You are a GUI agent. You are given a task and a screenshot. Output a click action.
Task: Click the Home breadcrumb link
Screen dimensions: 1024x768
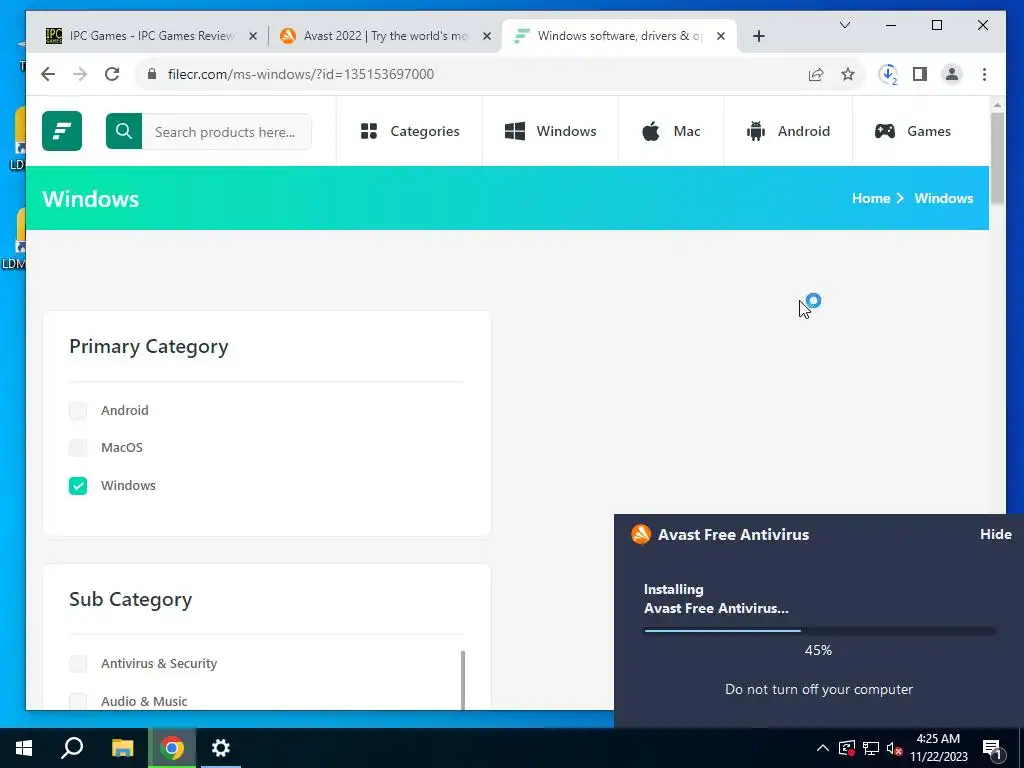871,199
